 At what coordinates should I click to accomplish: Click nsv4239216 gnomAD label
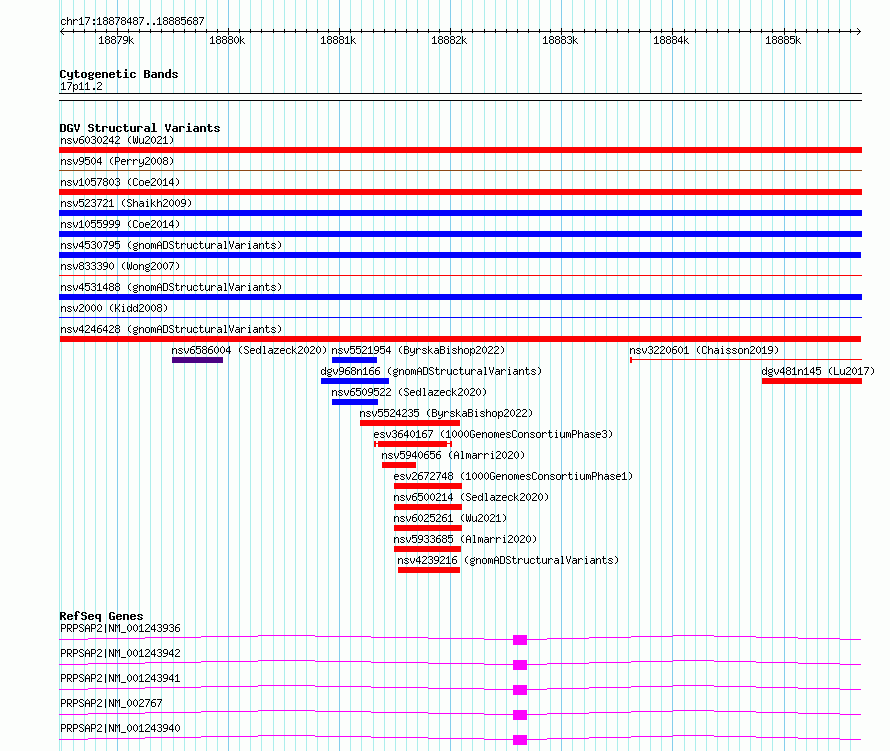coord(508,560)
